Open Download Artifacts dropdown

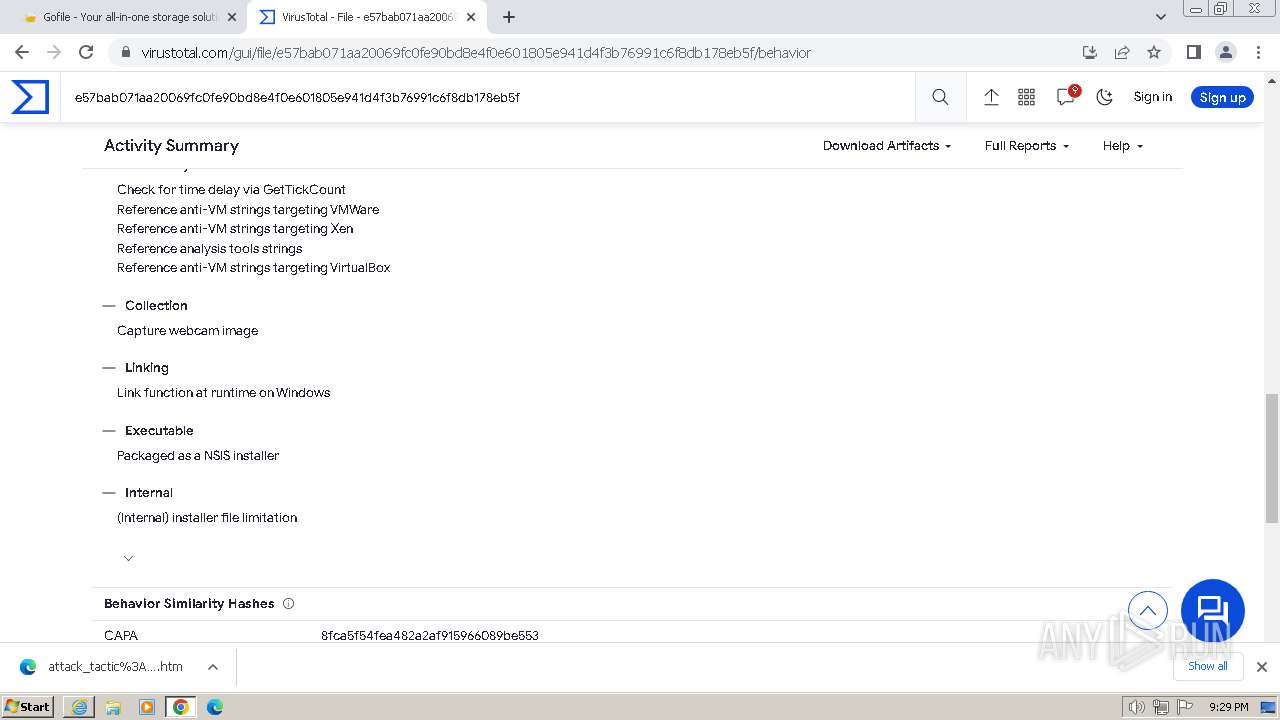886,146
